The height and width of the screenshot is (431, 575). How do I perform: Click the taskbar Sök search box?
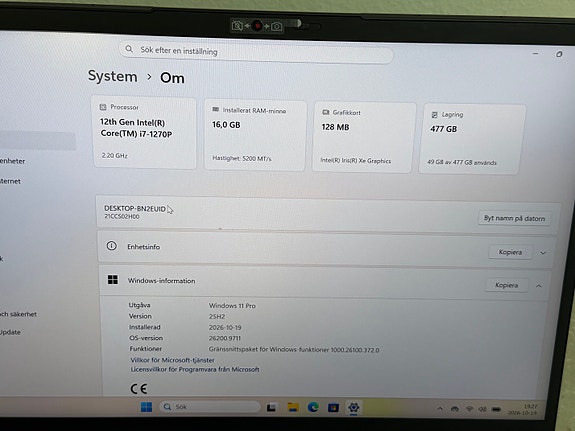(x=210, y=407)
